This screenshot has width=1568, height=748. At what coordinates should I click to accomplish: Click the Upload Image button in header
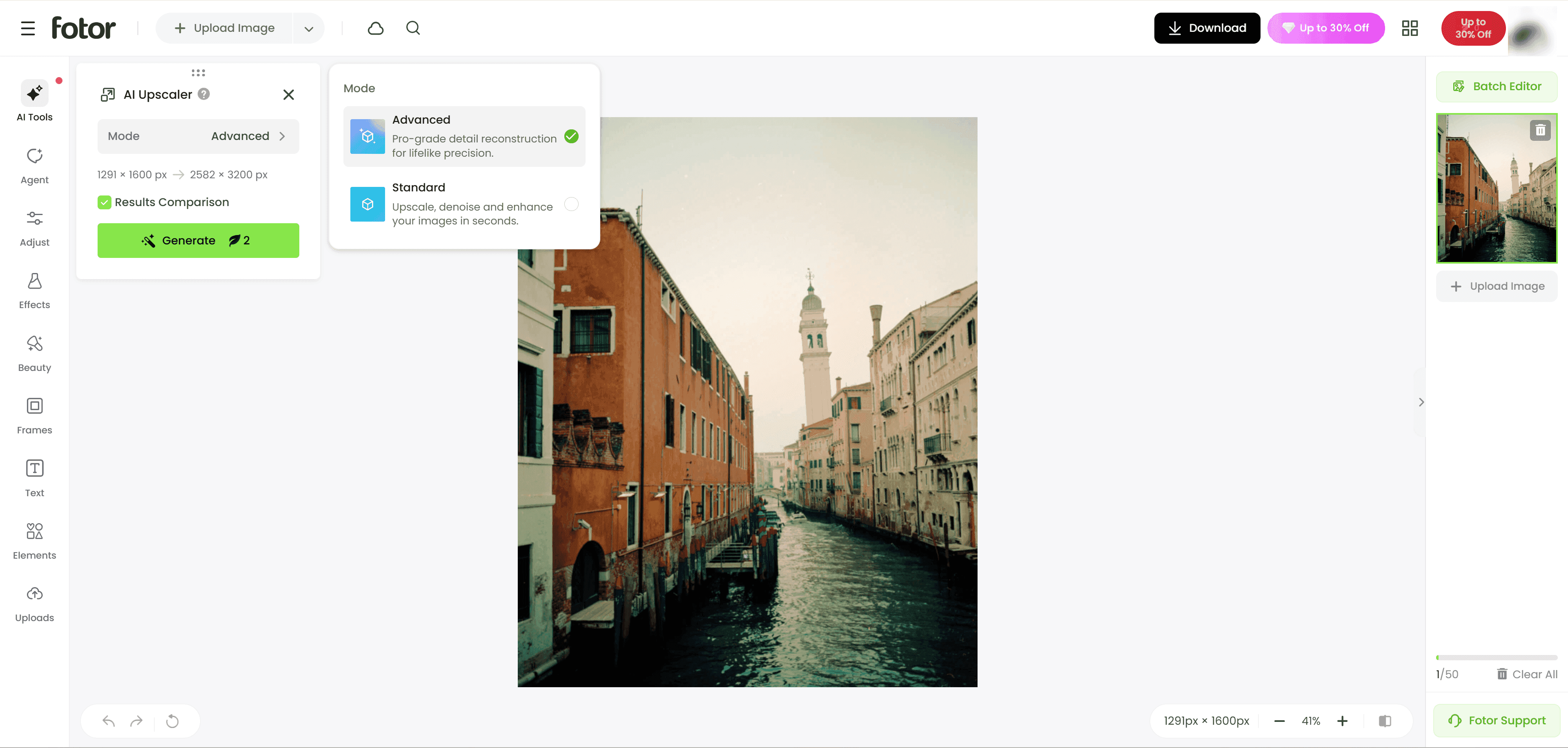[x=224, y=28]
